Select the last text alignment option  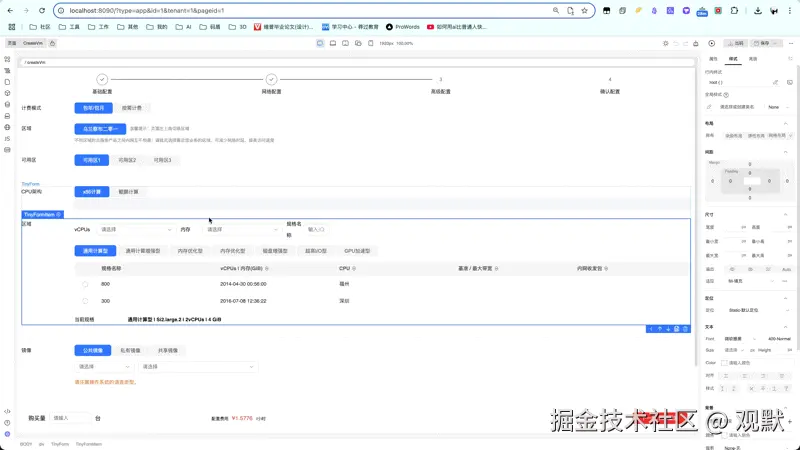782,376
